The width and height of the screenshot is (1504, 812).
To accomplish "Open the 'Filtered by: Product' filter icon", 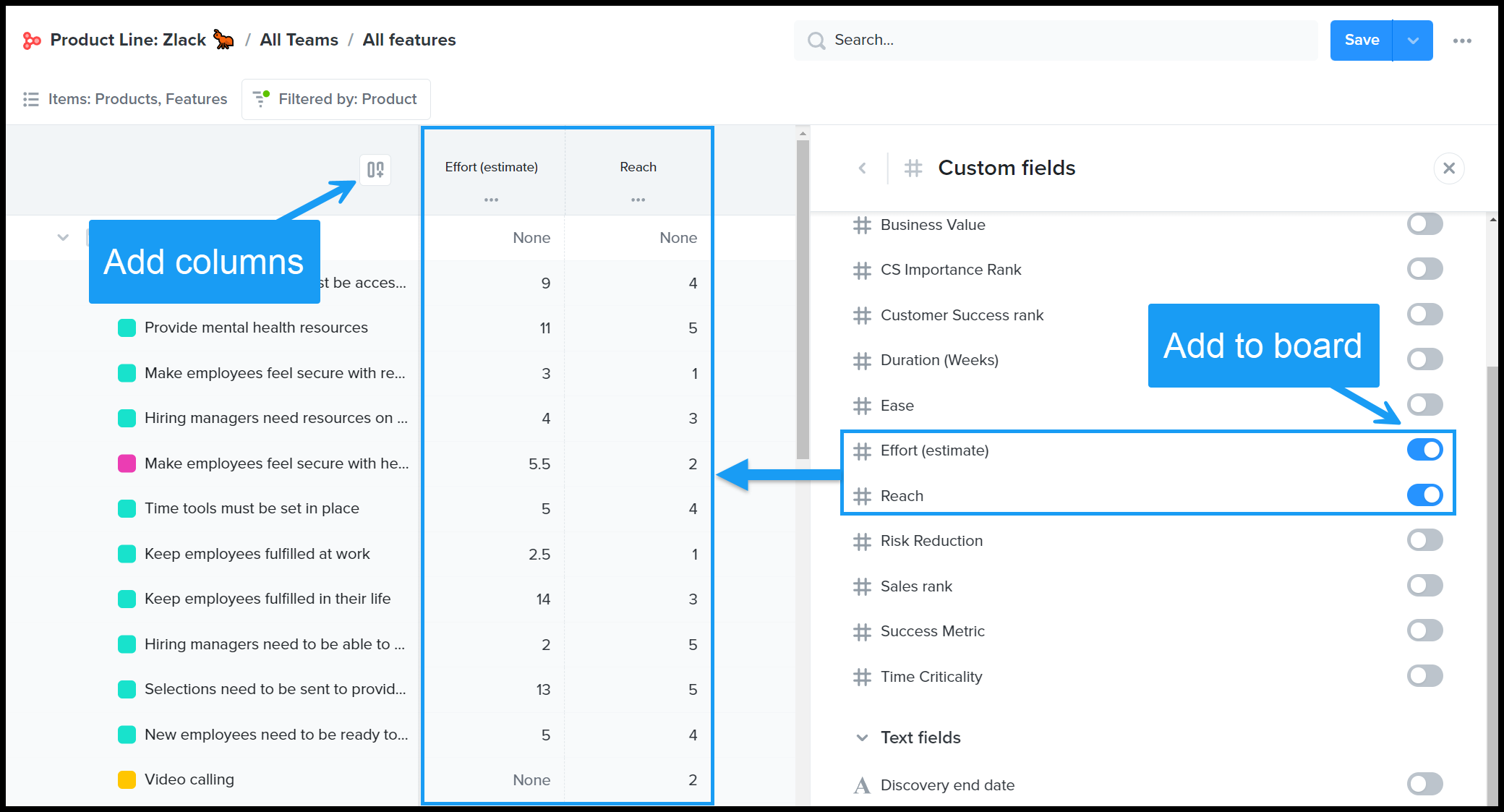I will coord(261,99).
